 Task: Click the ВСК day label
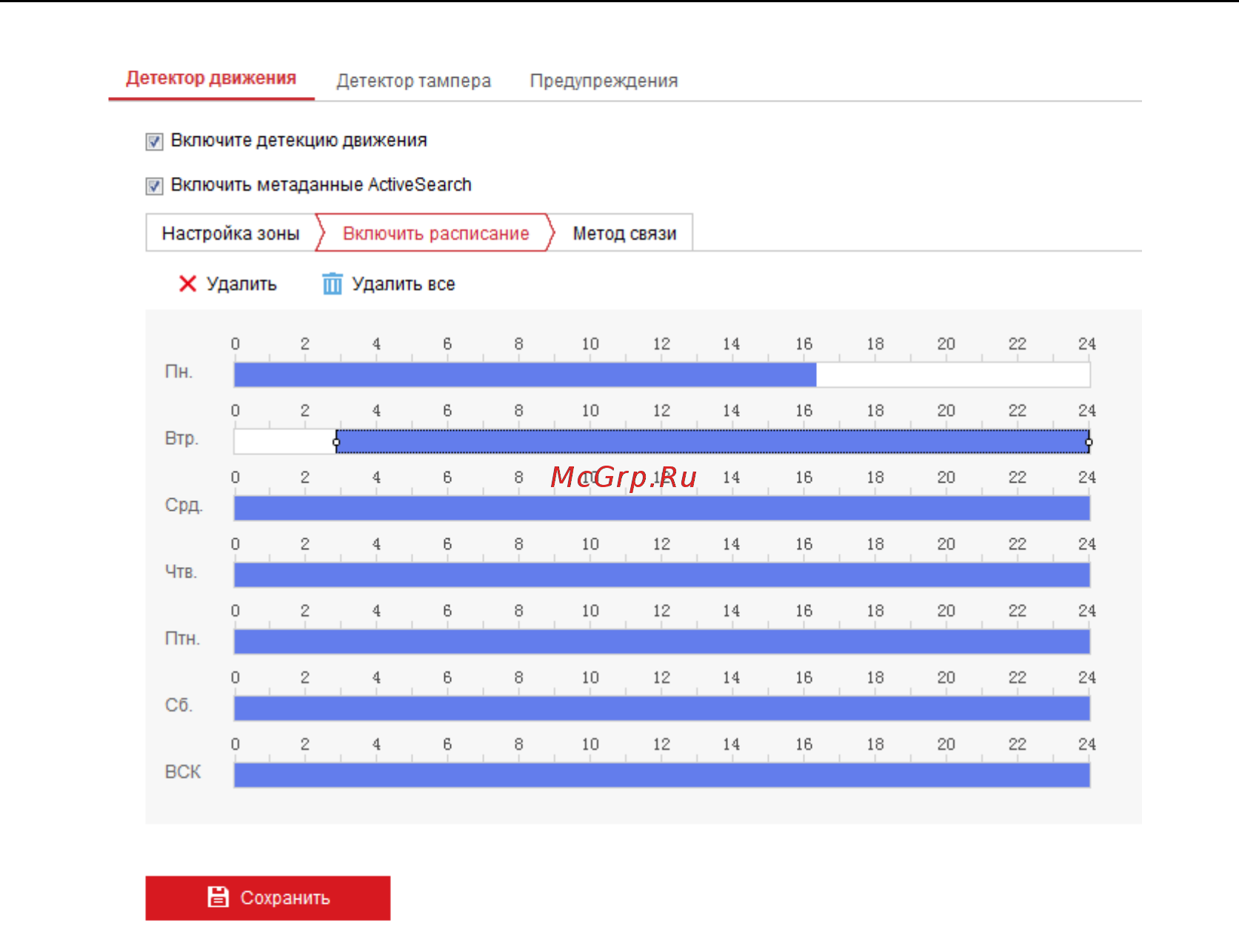pos(183,771)
